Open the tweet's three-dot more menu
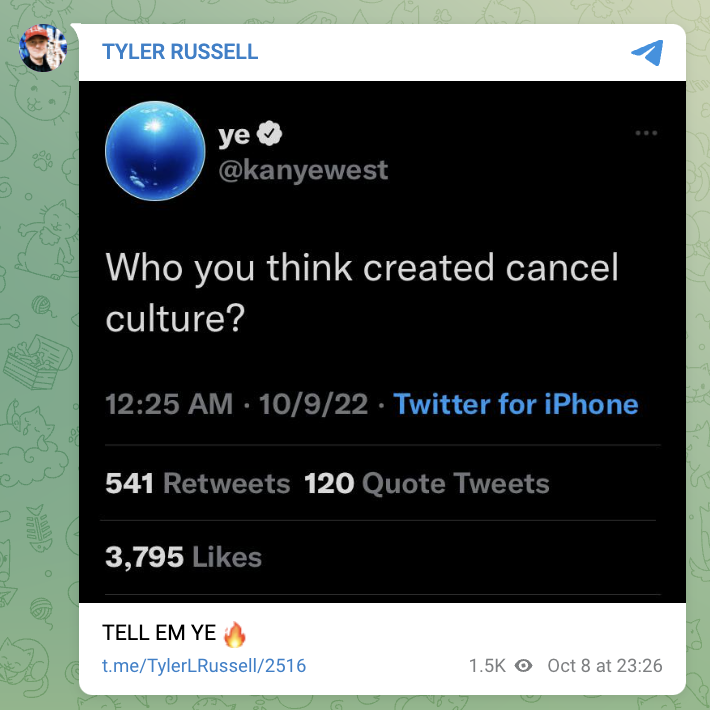This screenshot has width=710, height=710. pos(646,133)
